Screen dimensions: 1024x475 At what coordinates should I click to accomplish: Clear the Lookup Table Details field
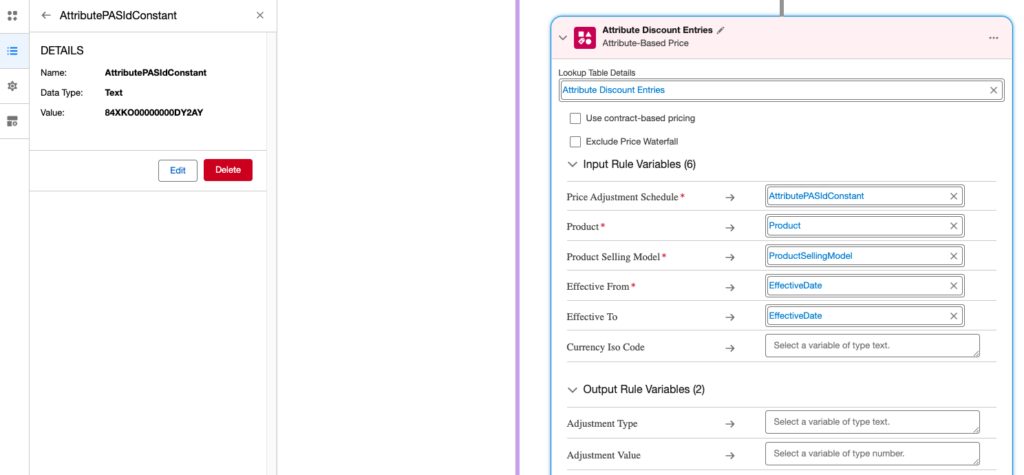point(993,90)
